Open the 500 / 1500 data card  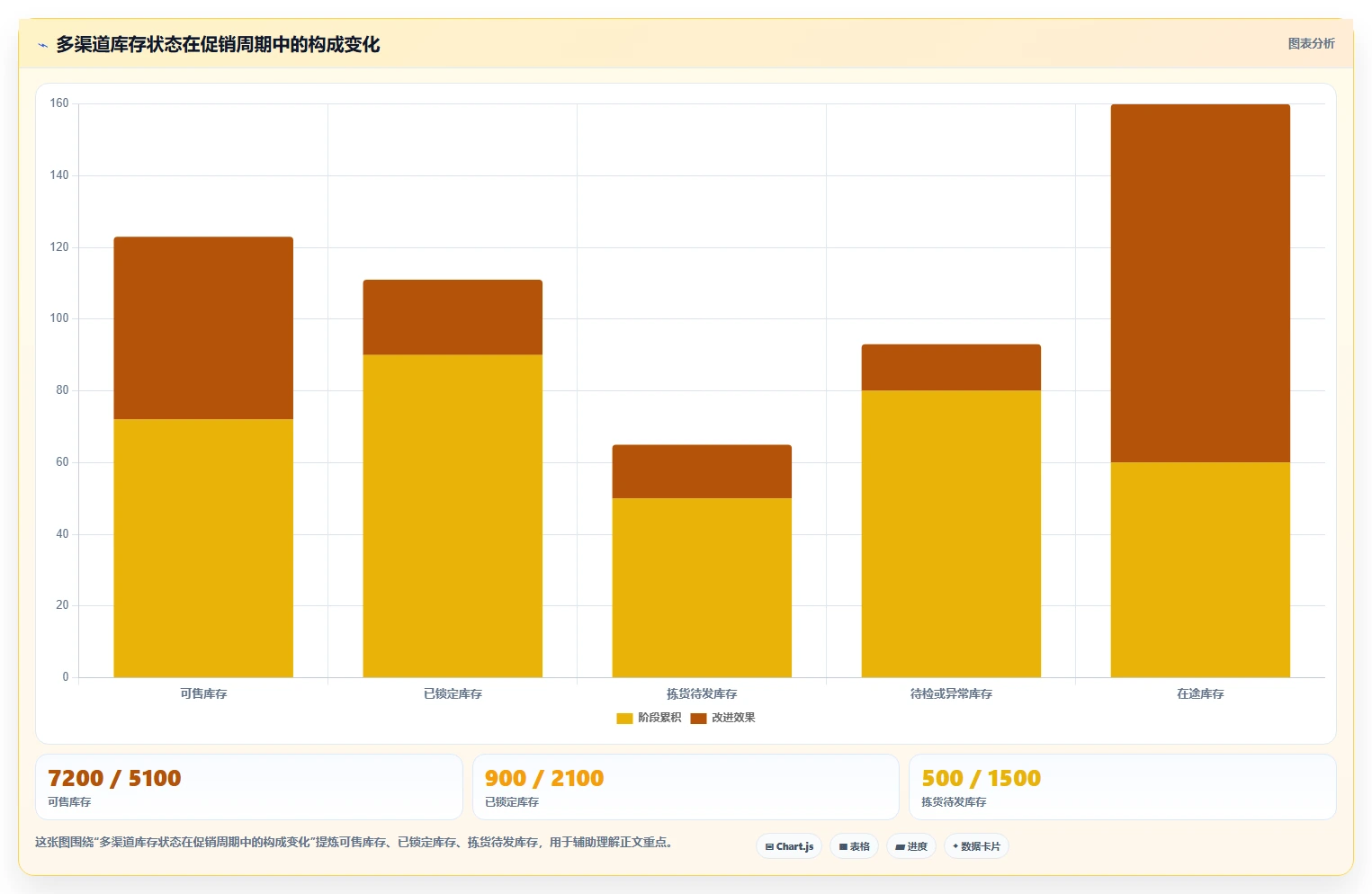click(1122, 787)
